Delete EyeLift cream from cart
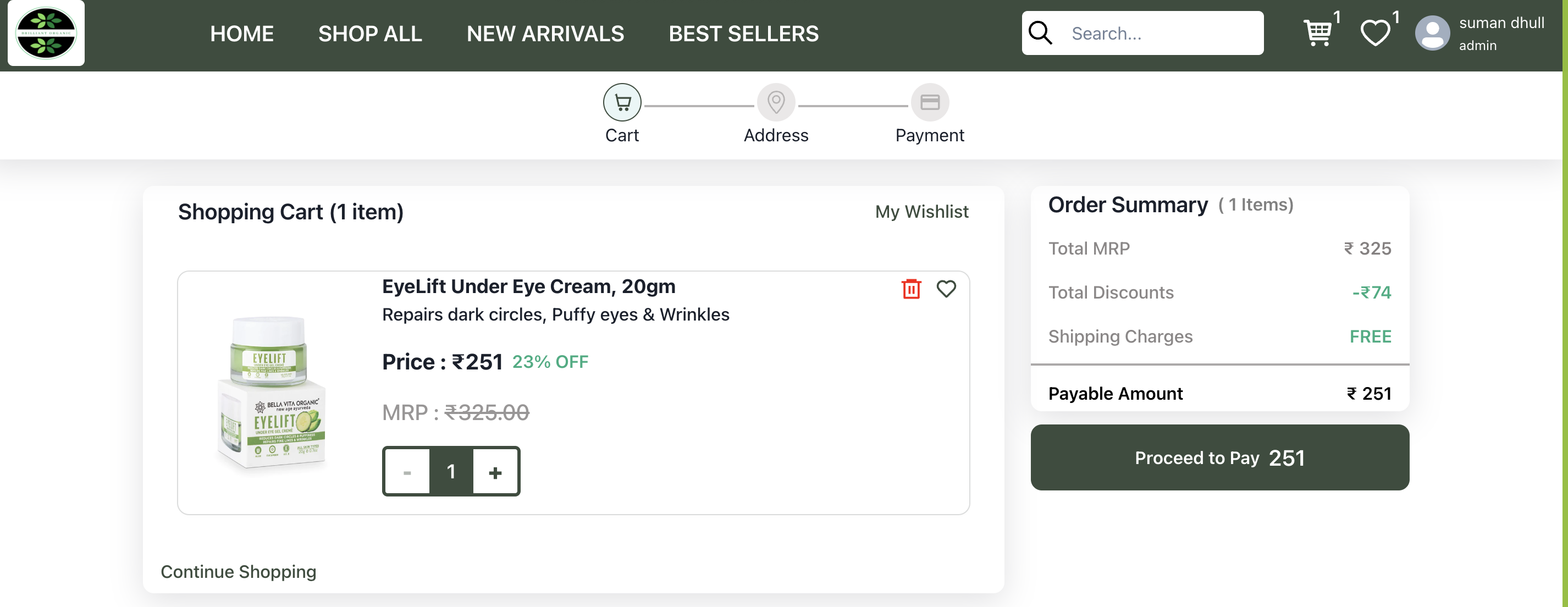Viewport: 1568px width, 607px height. [x=910, y=289]
